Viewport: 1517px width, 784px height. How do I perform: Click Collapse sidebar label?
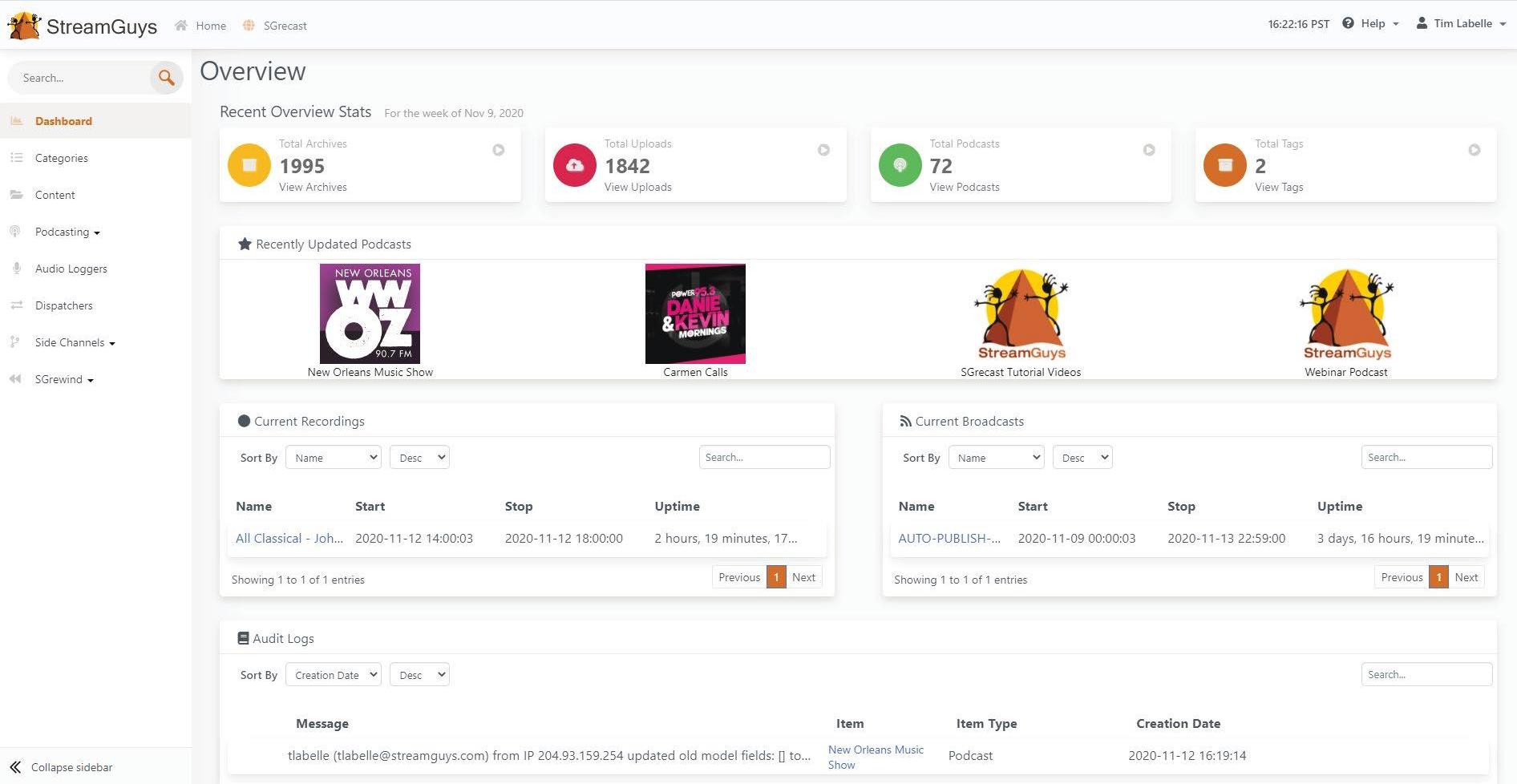pyautogui.click(x=71, y=767)
